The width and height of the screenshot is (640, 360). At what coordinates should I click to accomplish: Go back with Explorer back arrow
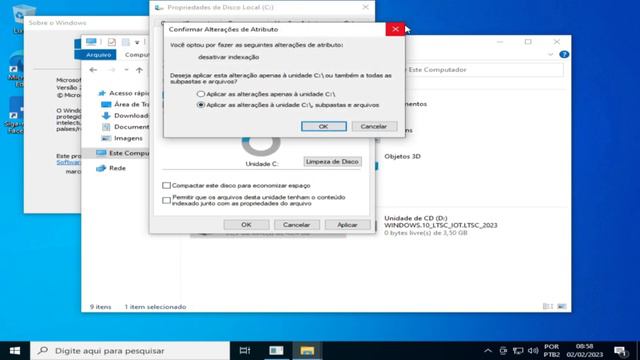(93, 70)
